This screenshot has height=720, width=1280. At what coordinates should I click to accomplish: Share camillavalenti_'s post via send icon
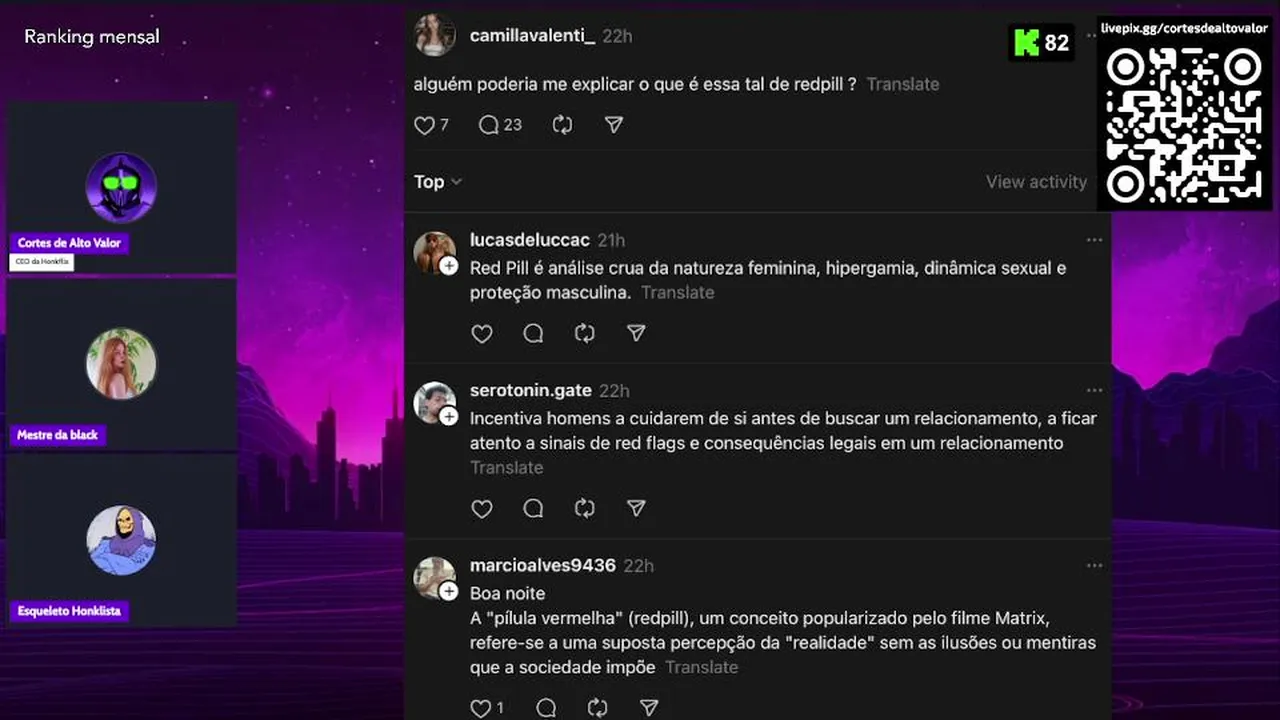click(614, 125)
